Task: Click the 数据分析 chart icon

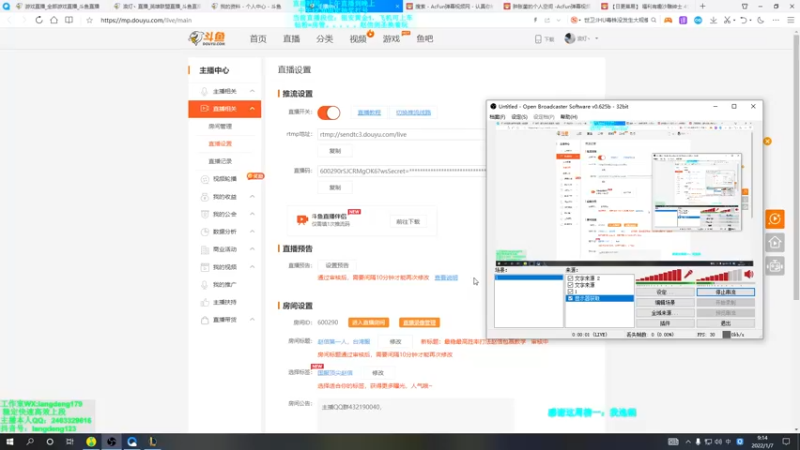Action: coord(205,232)
